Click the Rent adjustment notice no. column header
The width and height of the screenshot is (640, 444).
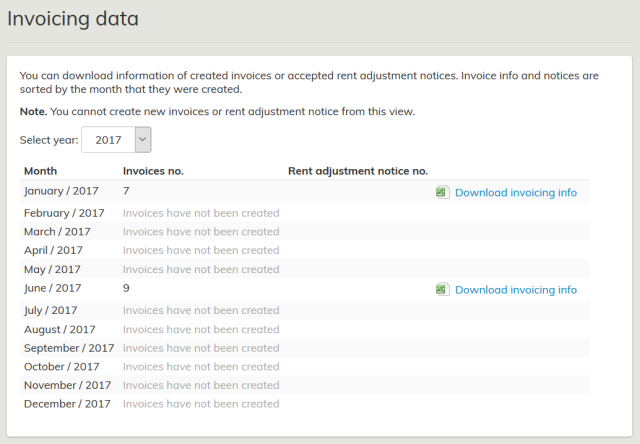[x=357, y=171]
